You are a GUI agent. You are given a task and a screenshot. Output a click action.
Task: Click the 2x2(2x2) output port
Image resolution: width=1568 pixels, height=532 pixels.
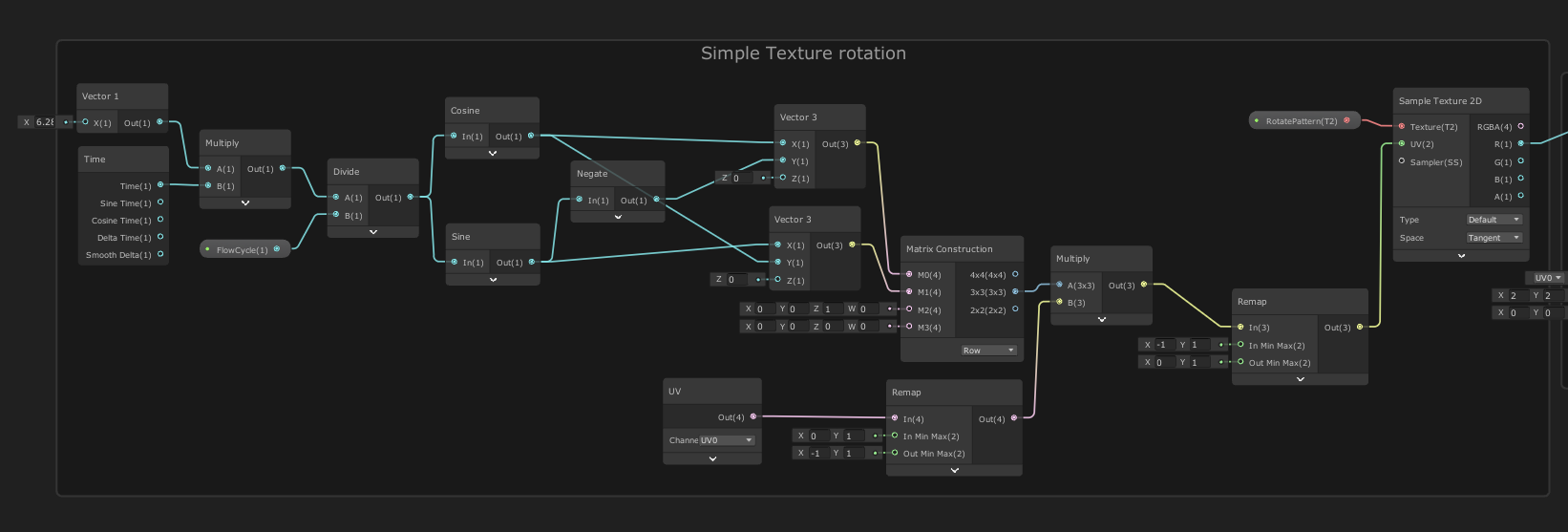click(1015, 309)
